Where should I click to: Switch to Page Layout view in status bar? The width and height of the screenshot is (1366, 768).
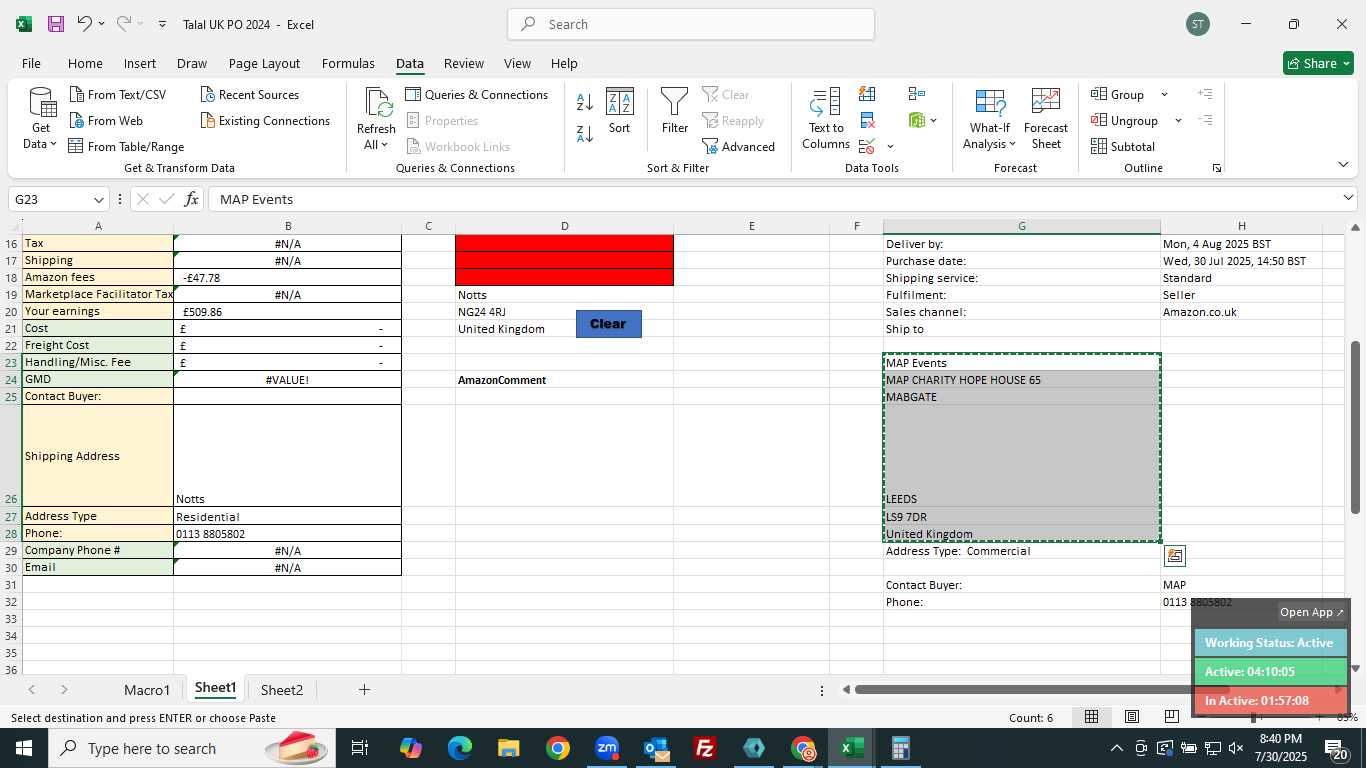[x=1132, y=717]
